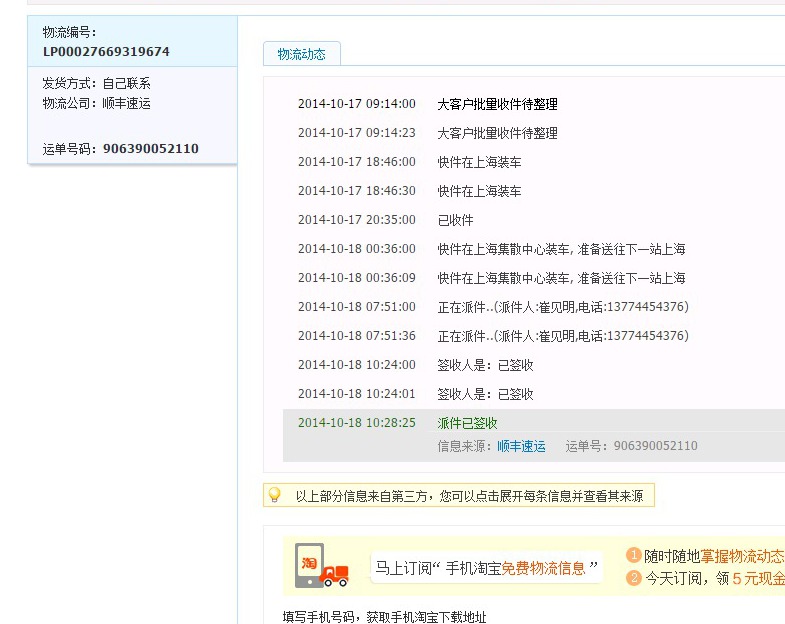Click 发货方式: 自己联系 text
785x624 pixels.
pyautogui.click(x=97, y=83)
